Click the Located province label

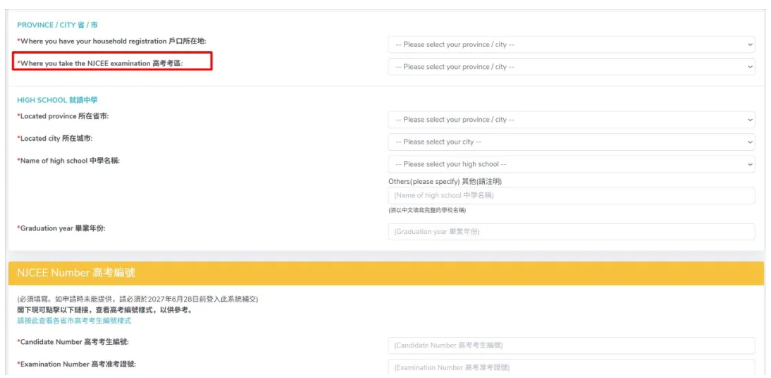pos(63,116)
